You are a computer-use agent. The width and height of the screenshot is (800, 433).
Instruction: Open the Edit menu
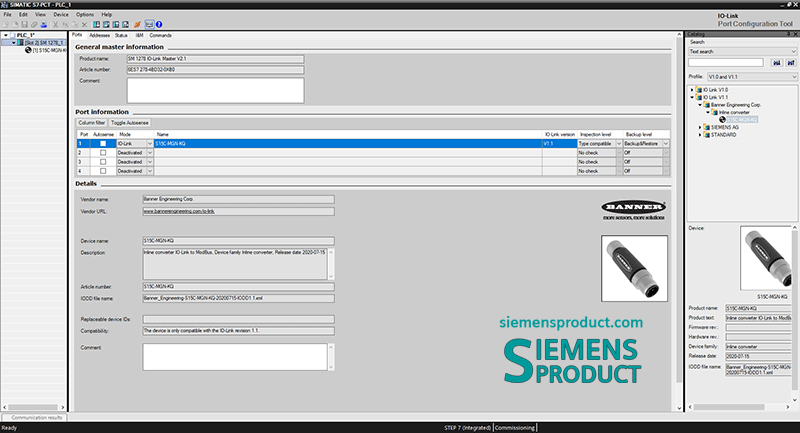23,15
